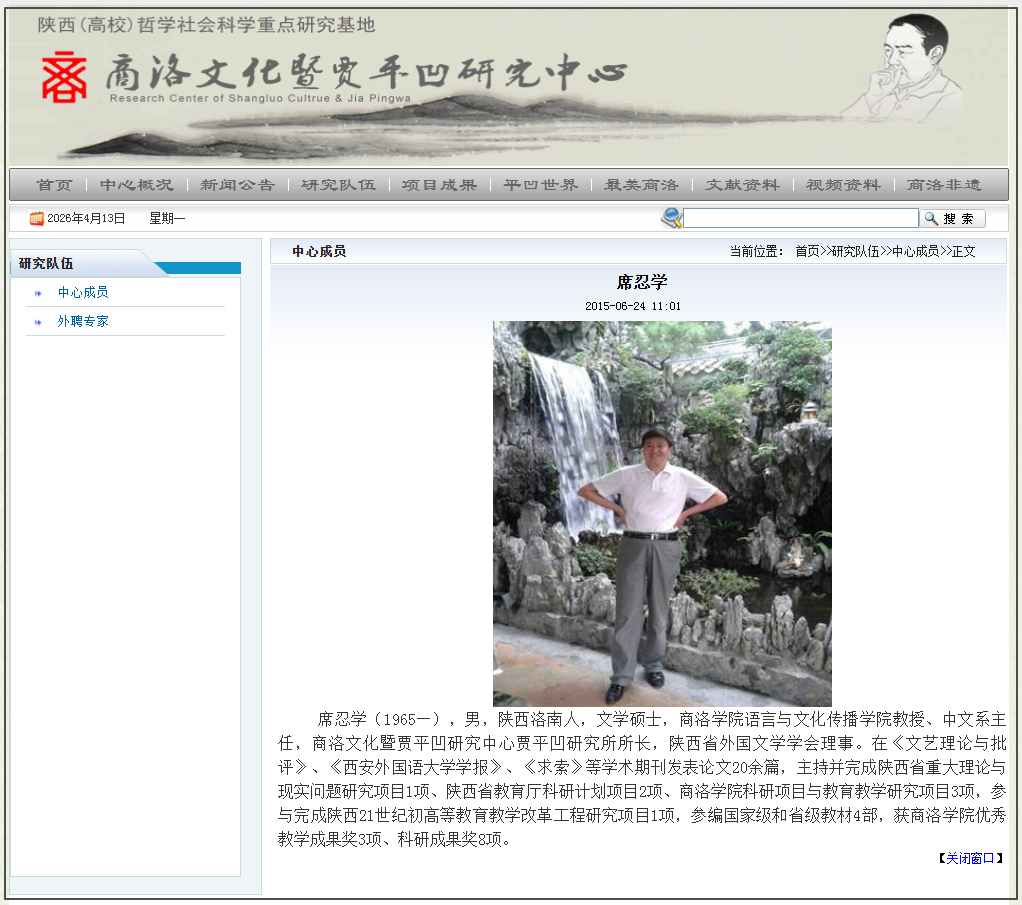Click the calendar icon beside the date
Viewport: 1022px width, 905px height.
click(36, 218)
